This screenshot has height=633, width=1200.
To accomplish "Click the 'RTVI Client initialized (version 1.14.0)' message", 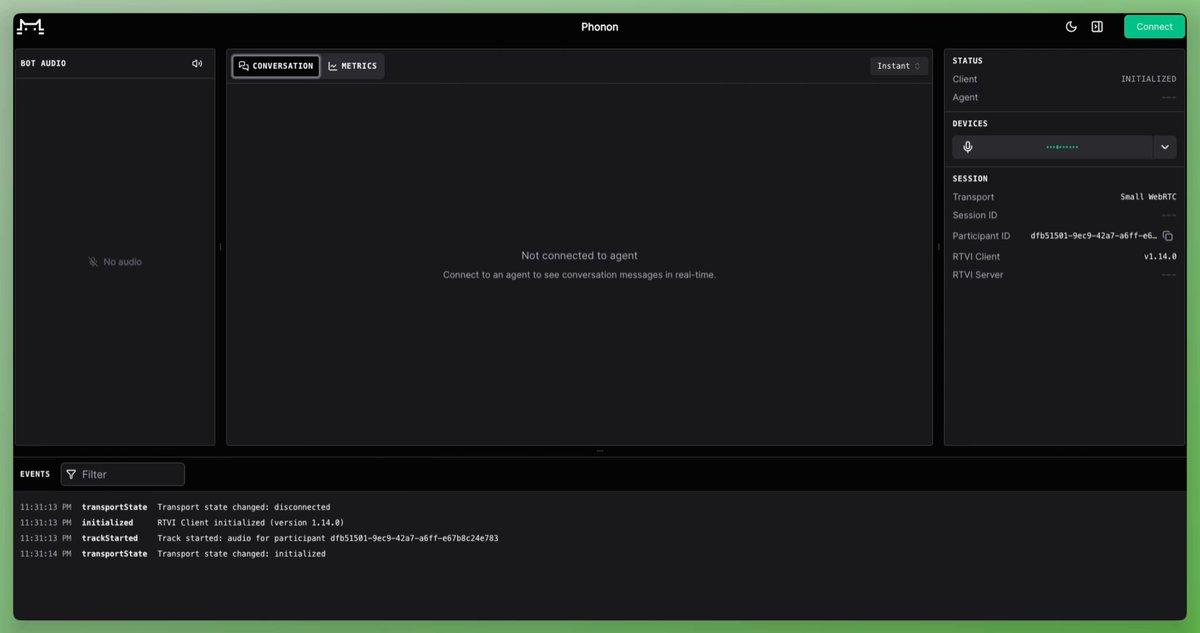I will [x=251, y=523].
